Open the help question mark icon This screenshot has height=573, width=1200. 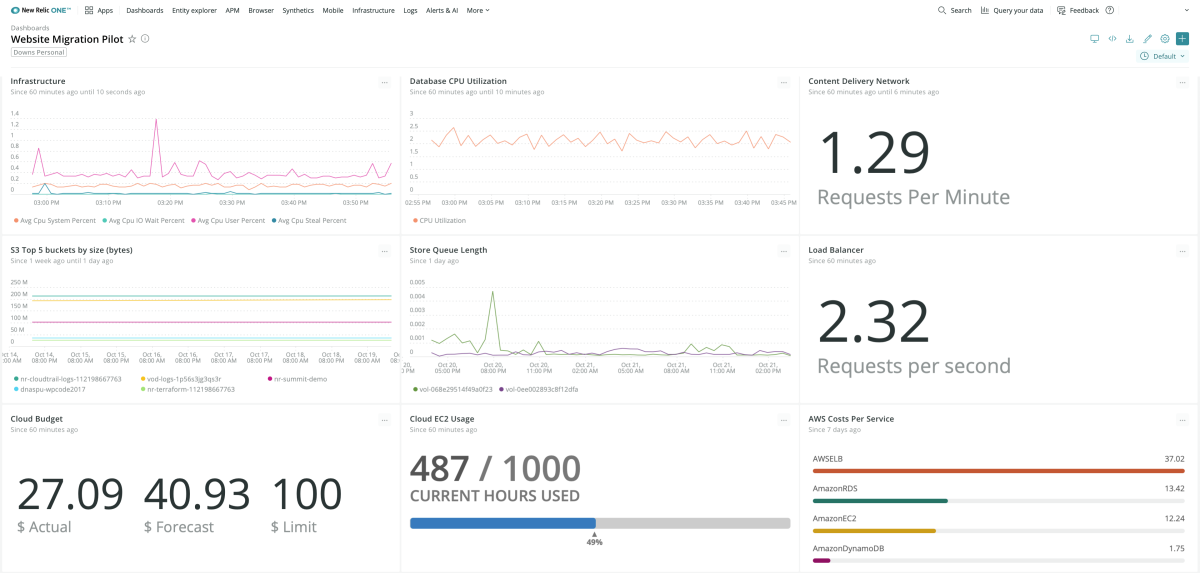[x=1109, y=10]
